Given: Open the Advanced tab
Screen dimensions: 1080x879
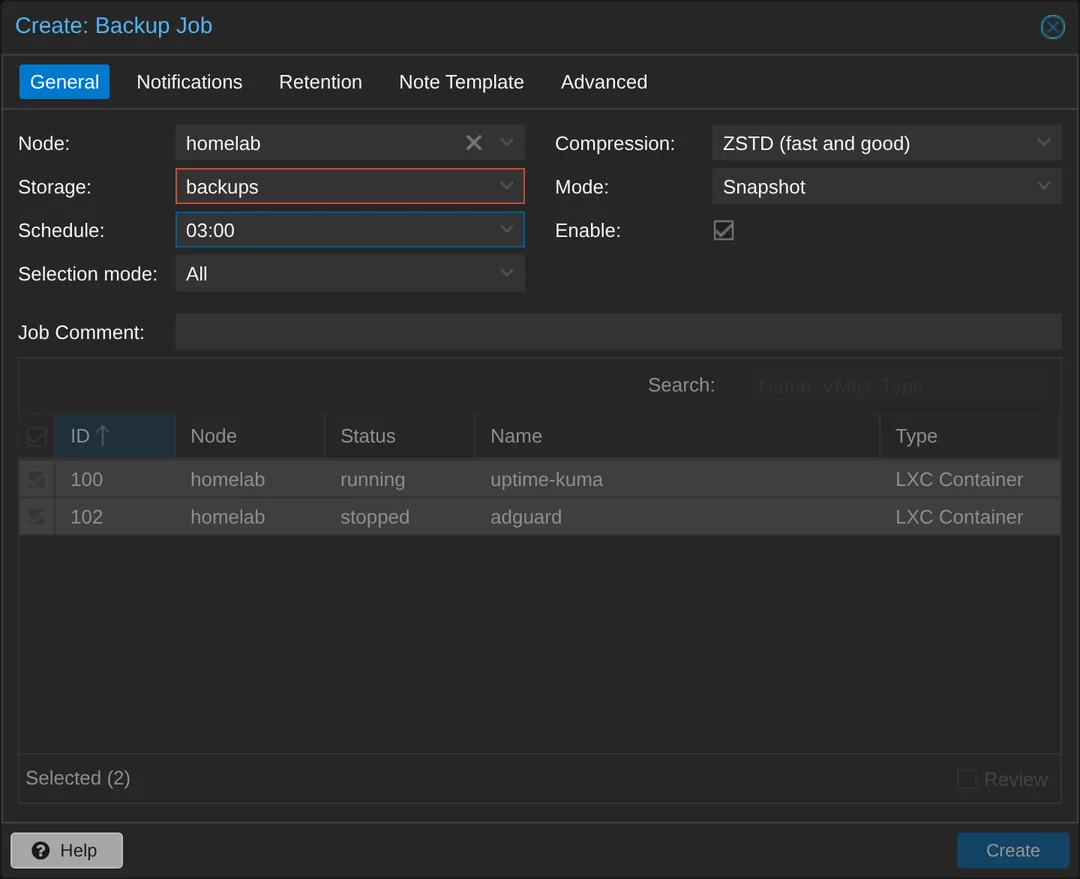Looking at the screenshot, I should coord(603,82).
